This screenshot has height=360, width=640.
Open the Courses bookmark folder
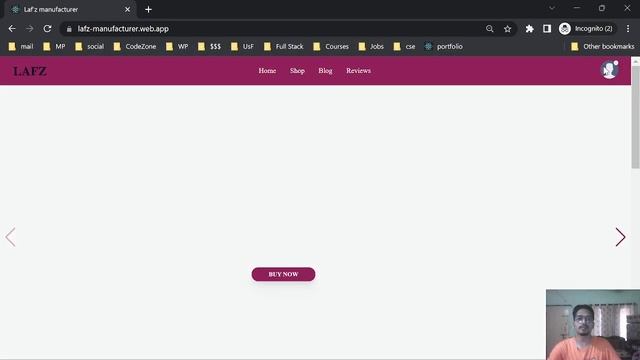pyautogui.click(x=331, y=47)
